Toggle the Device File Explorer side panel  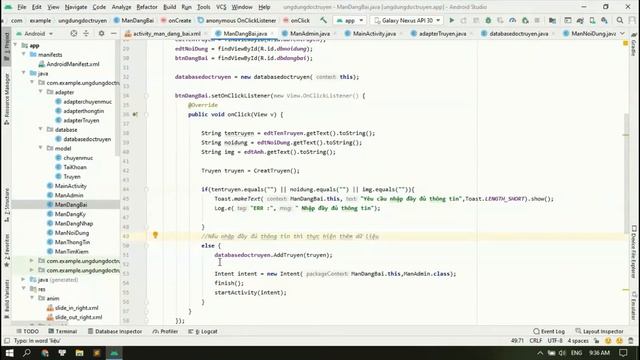634,251
